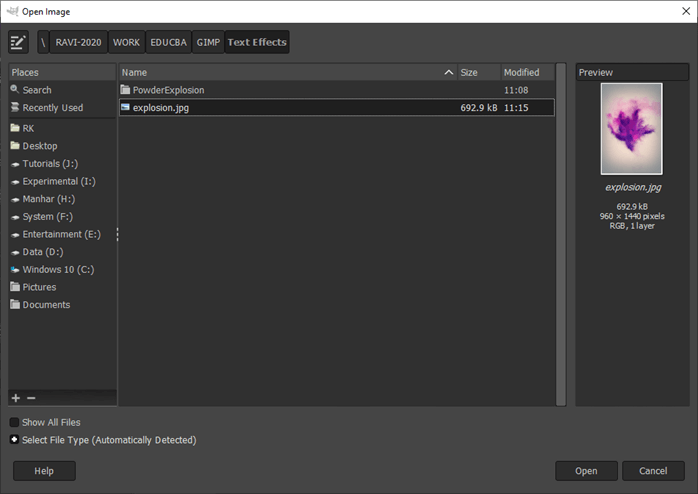Screen dimensions: 698x494
Task: Go to the GIMP path segment
Action: [x=208, y=42]
